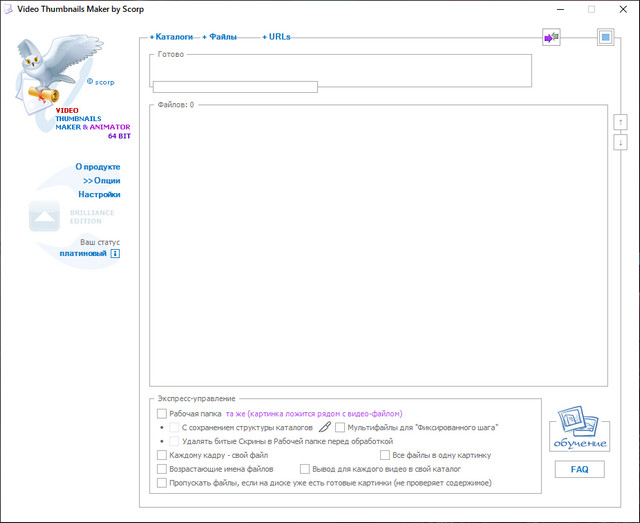Open the Файлы add menu

[222, 36]
